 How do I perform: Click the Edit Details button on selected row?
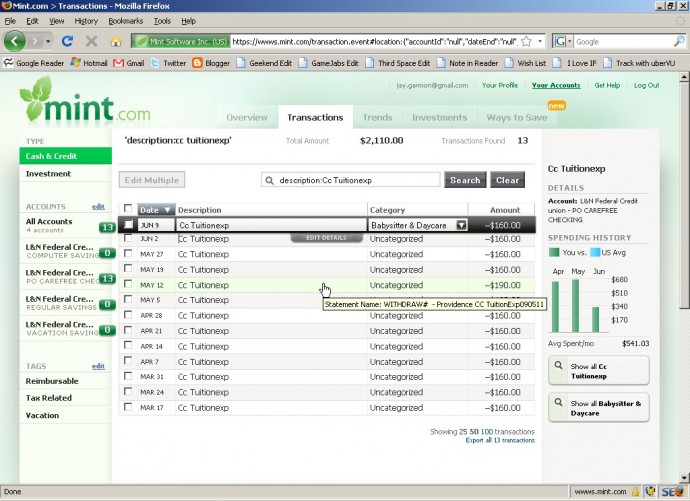(327, 238)
